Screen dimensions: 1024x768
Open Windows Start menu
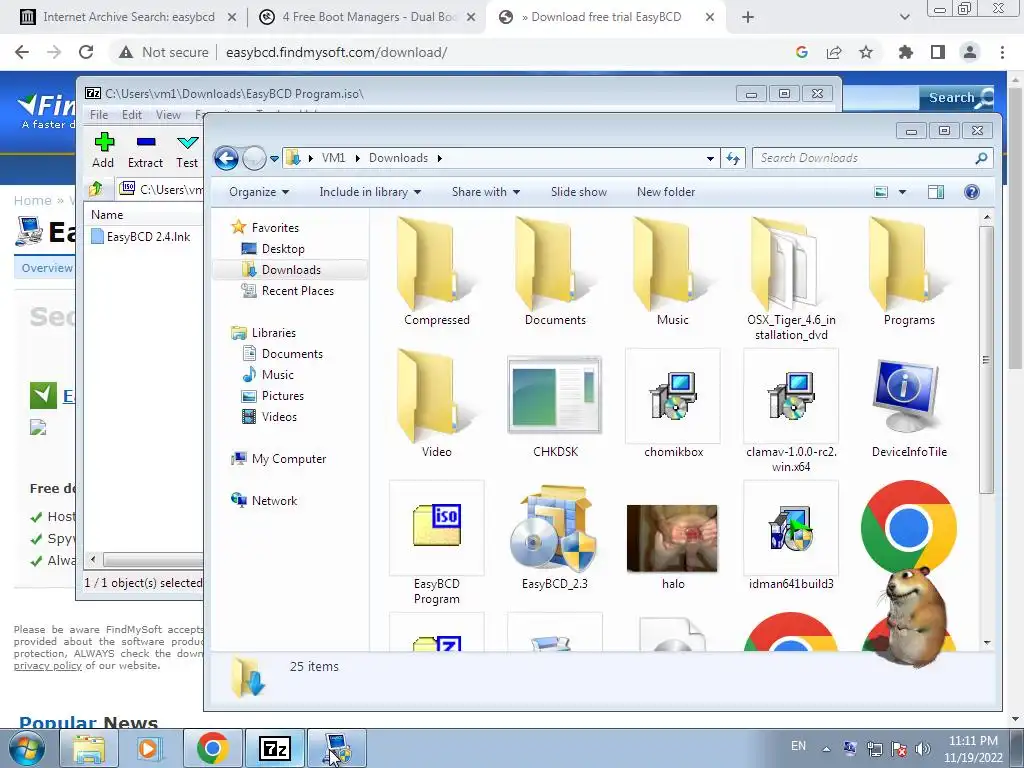tap(26, 748)
